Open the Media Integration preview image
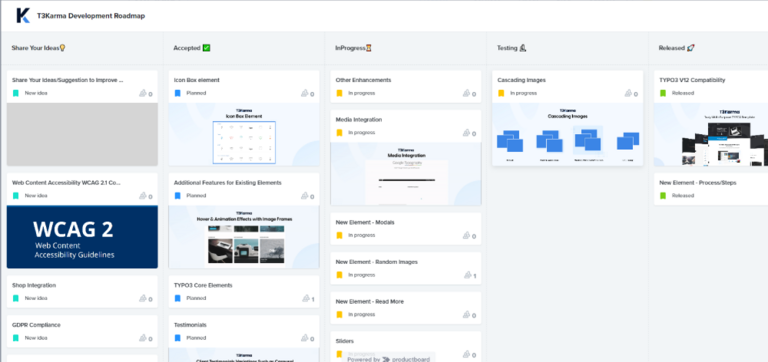768x362 pixels. (406, 174)
